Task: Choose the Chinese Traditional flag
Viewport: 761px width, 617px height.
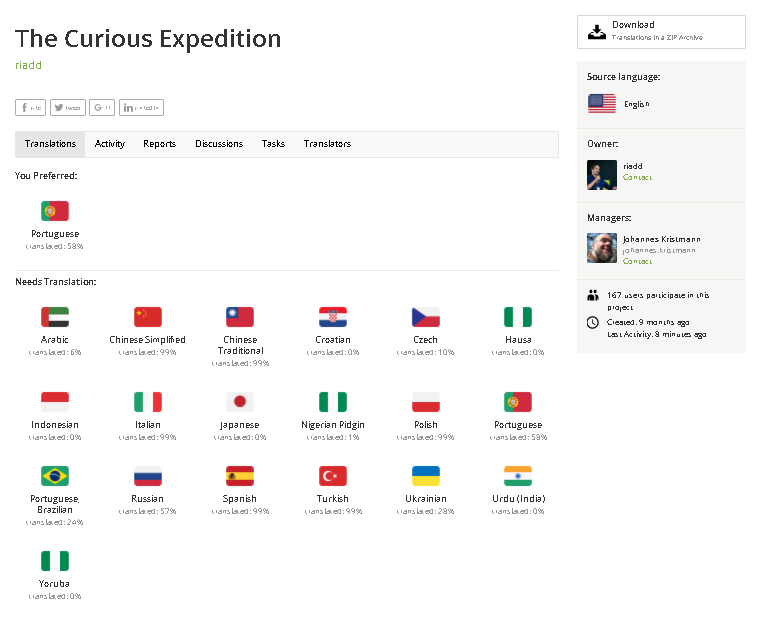Action: [240, 317]
